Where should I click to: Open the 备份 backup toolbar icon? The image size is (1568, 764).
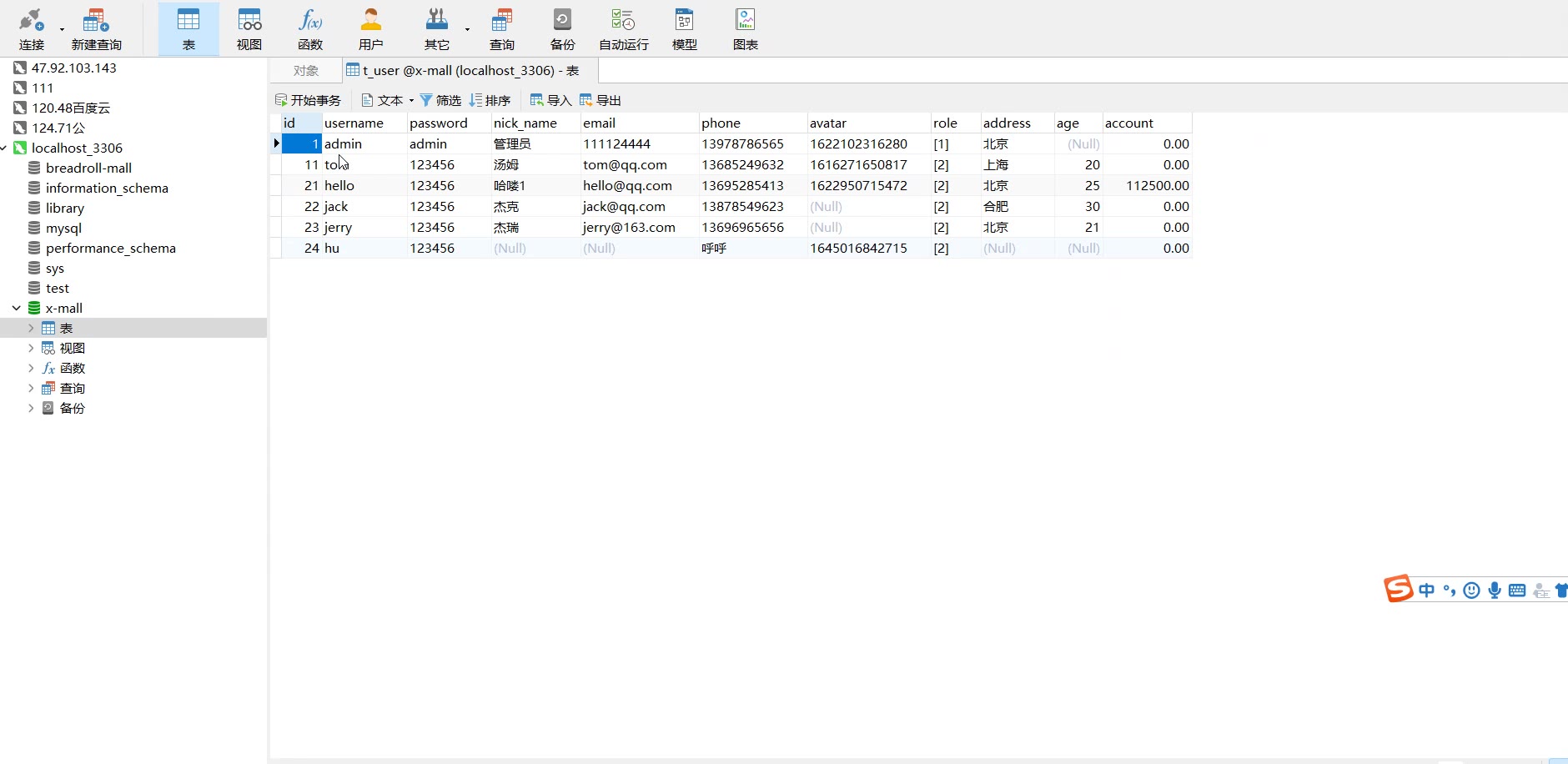(x=562, y=28)
